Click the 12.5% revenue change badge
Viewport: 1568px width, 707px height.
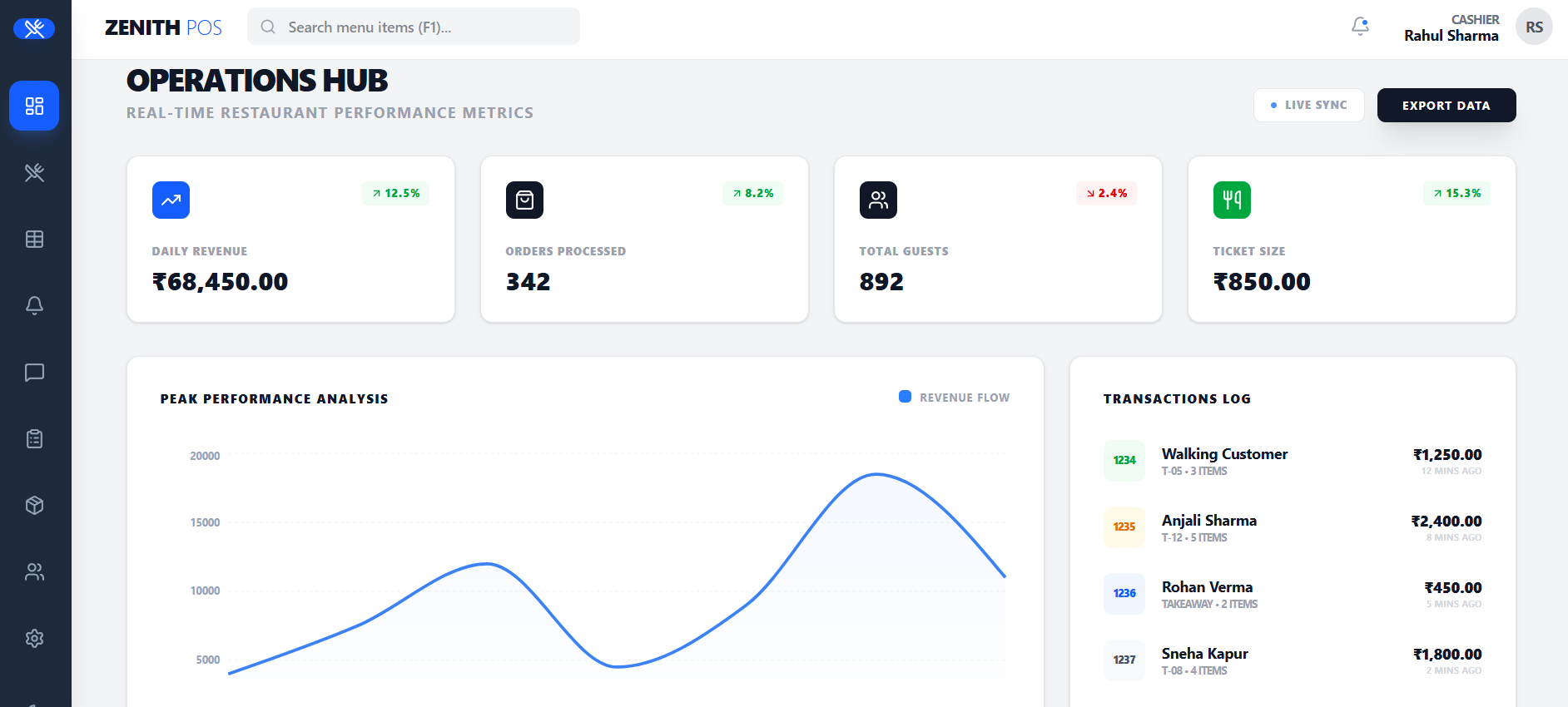[395, 193]
